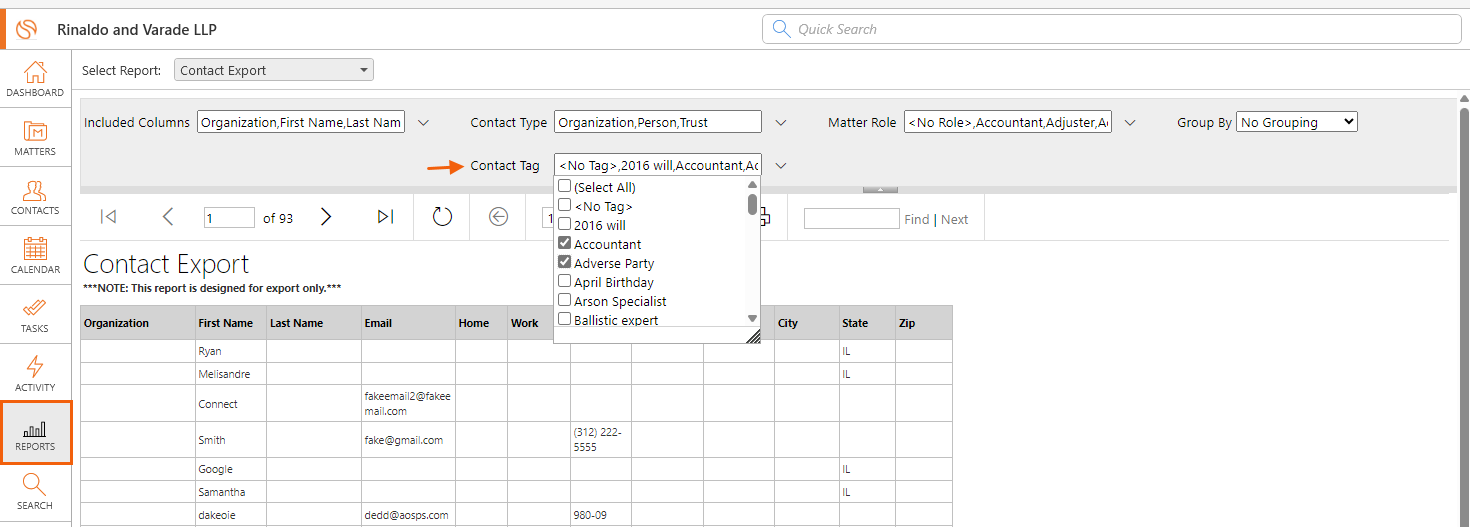Open the Activity lightning icon
The width and height of the screenshot is (1470, 527).
click(x=35, y=374)
